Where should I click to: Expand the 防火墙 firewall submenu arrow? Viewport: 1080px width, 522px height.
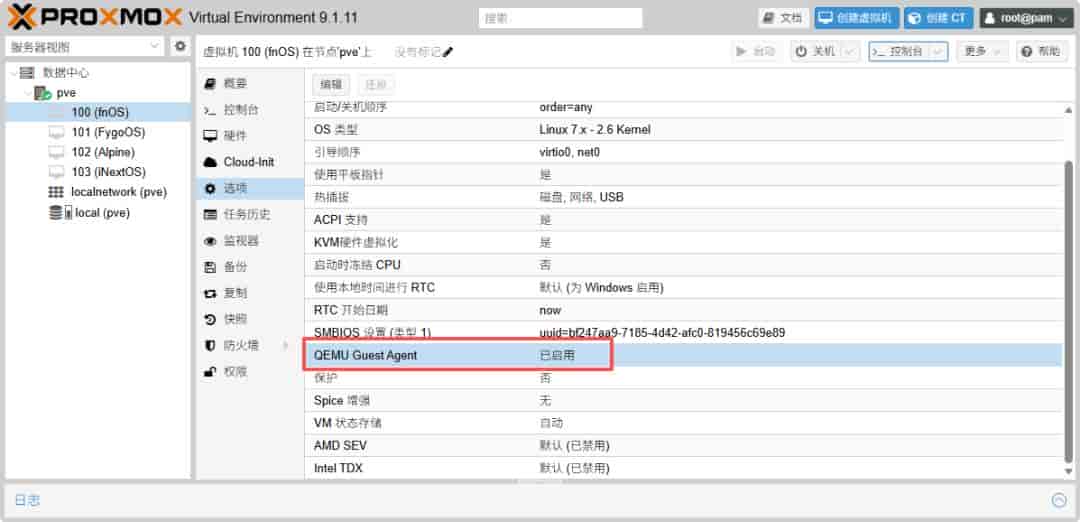[x=286, y=346]
